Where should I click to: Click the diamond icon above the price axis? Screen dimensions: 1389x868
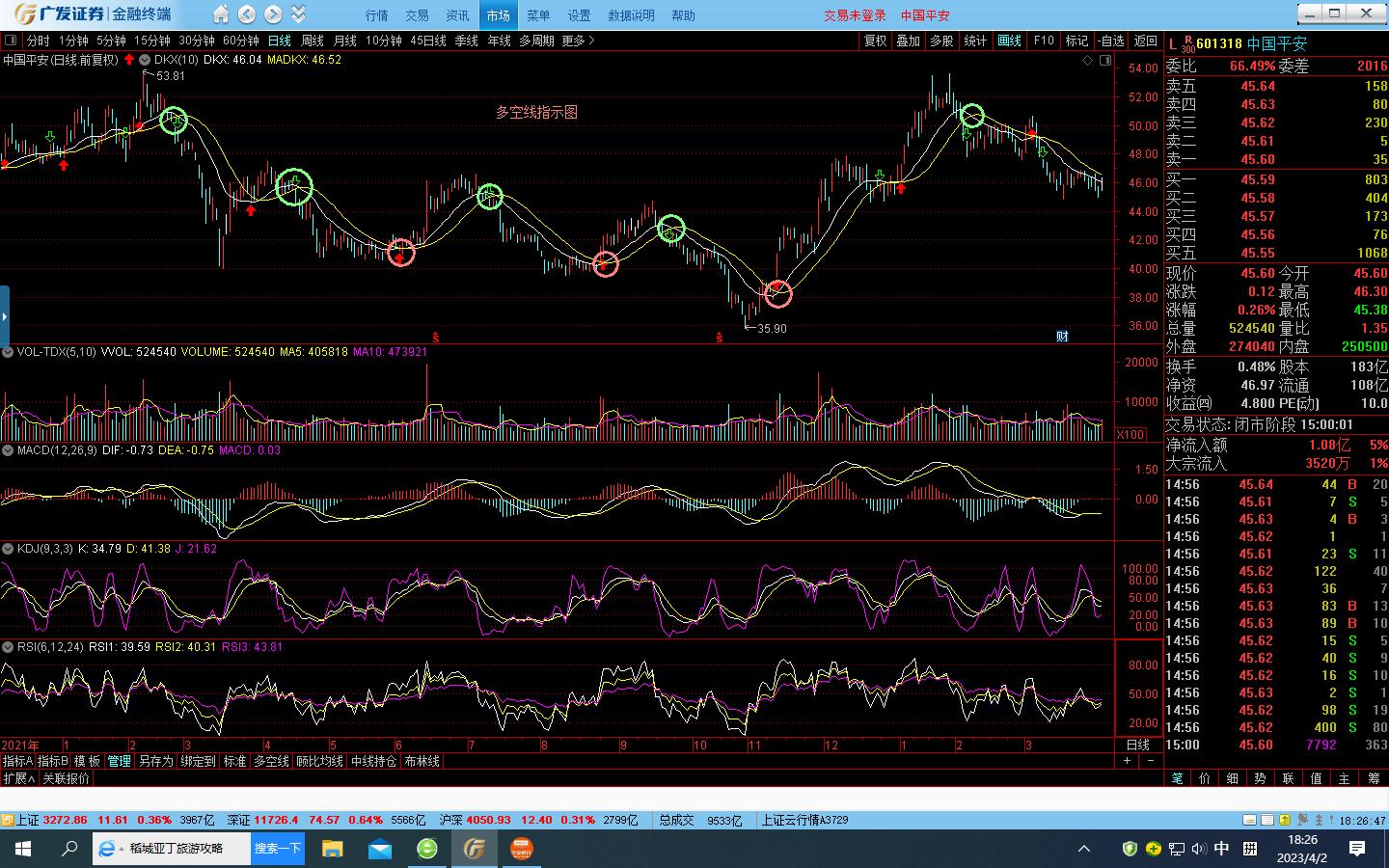1088,60
